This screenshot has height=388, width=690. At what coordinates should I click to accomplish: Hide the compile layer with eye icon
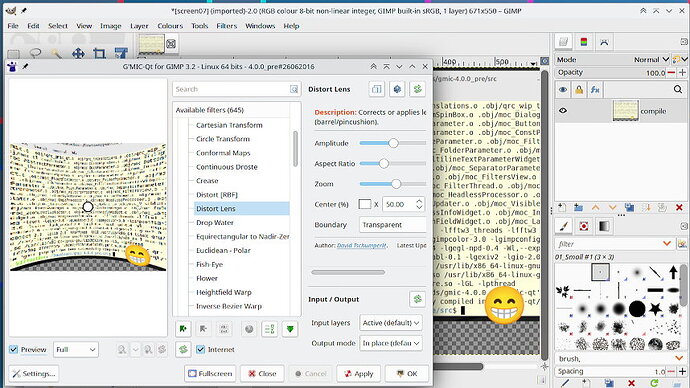563,111
